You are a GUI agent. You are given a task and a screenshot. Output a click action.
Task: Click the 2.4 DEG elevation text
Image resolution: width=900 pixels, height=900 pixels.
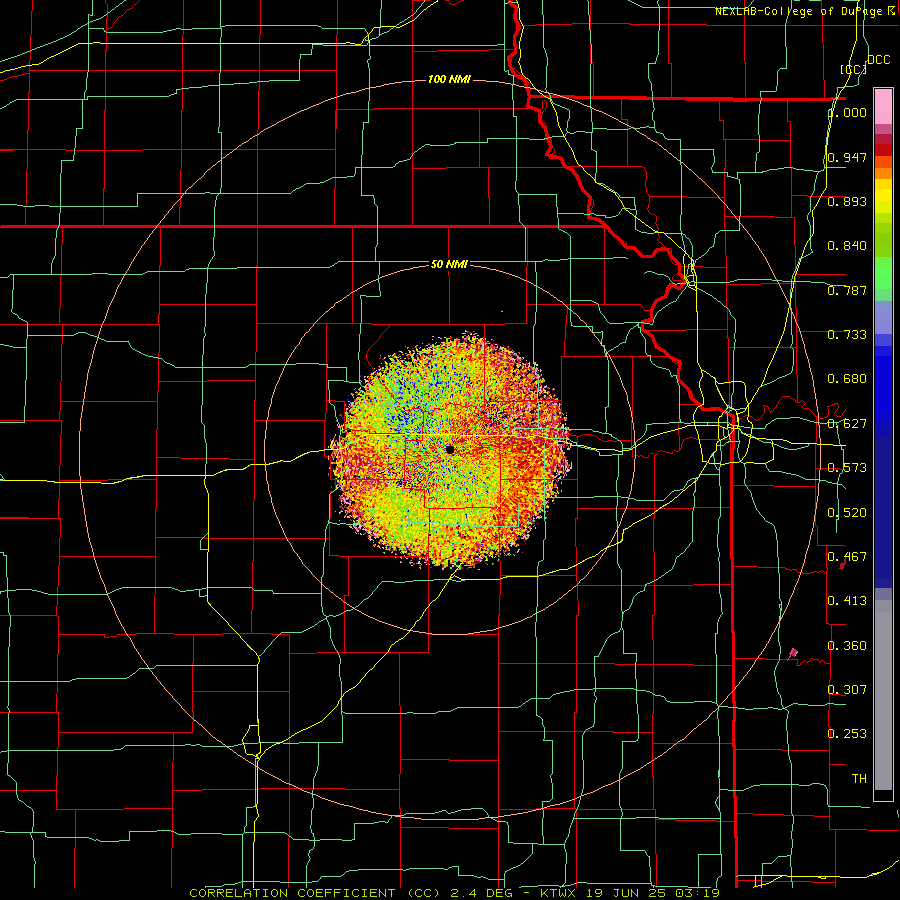(479, 893)
